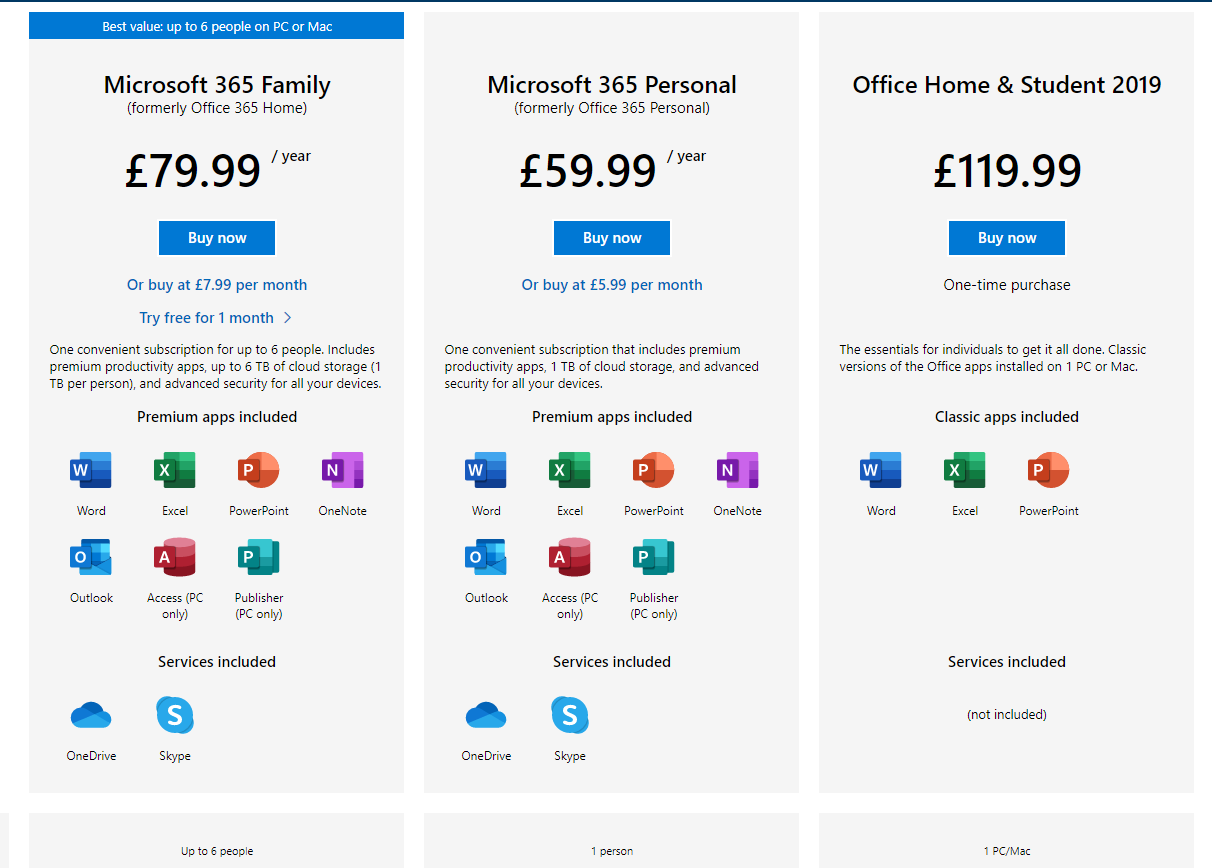Click the Excel icon under Microsoft 365 Family
The width and height of the screenshot is (1212, 868).
175,470
